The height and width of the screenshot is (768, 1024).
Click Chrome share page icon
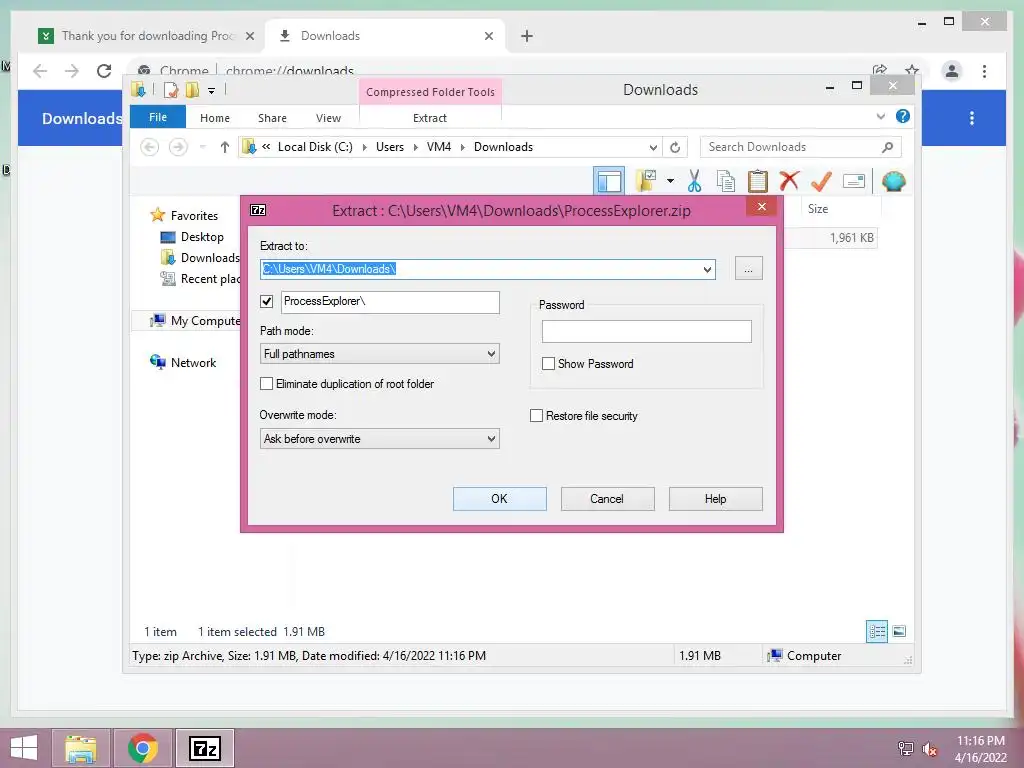point(880,70)
